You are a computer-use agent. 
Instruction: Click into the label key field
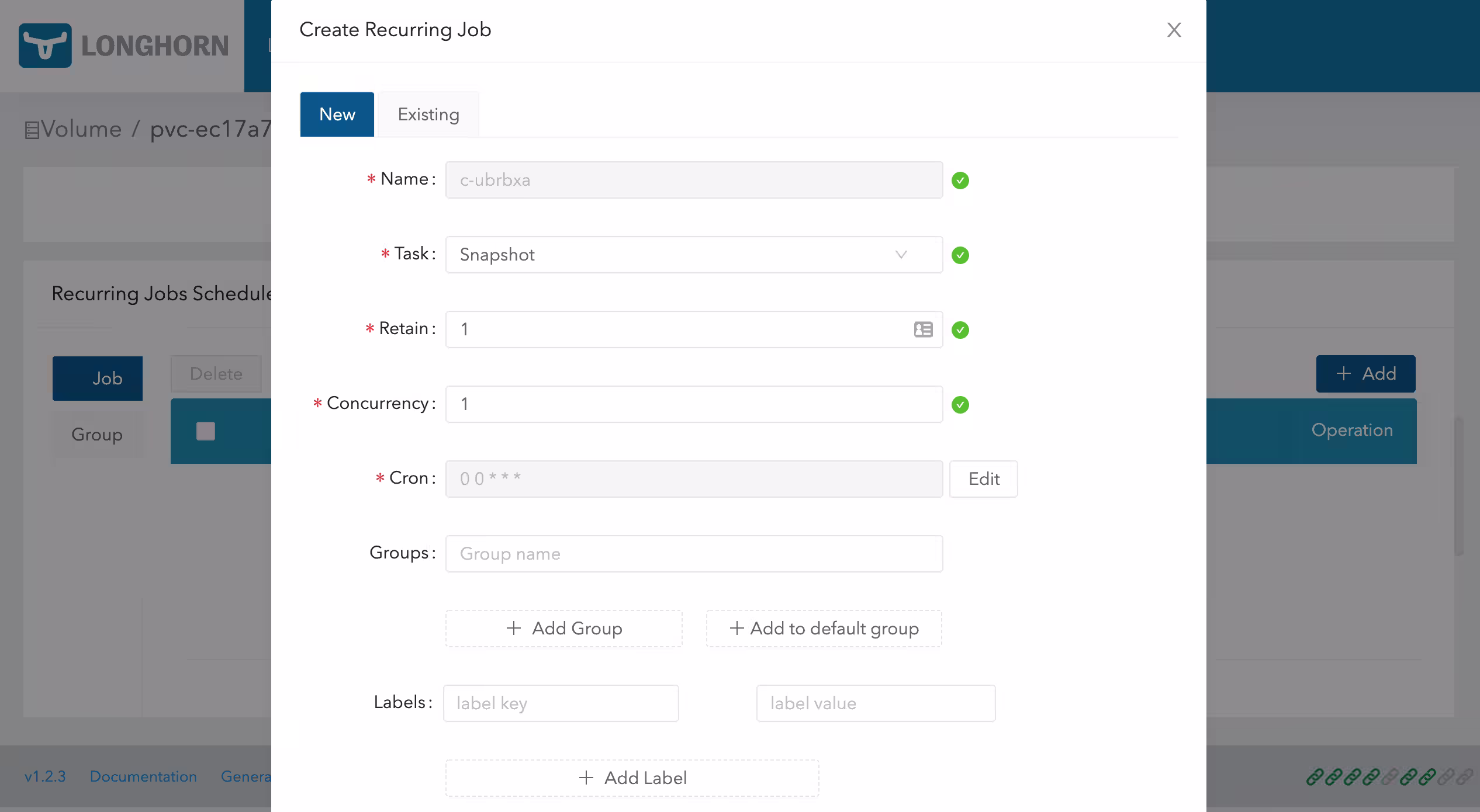pos(561,703)
